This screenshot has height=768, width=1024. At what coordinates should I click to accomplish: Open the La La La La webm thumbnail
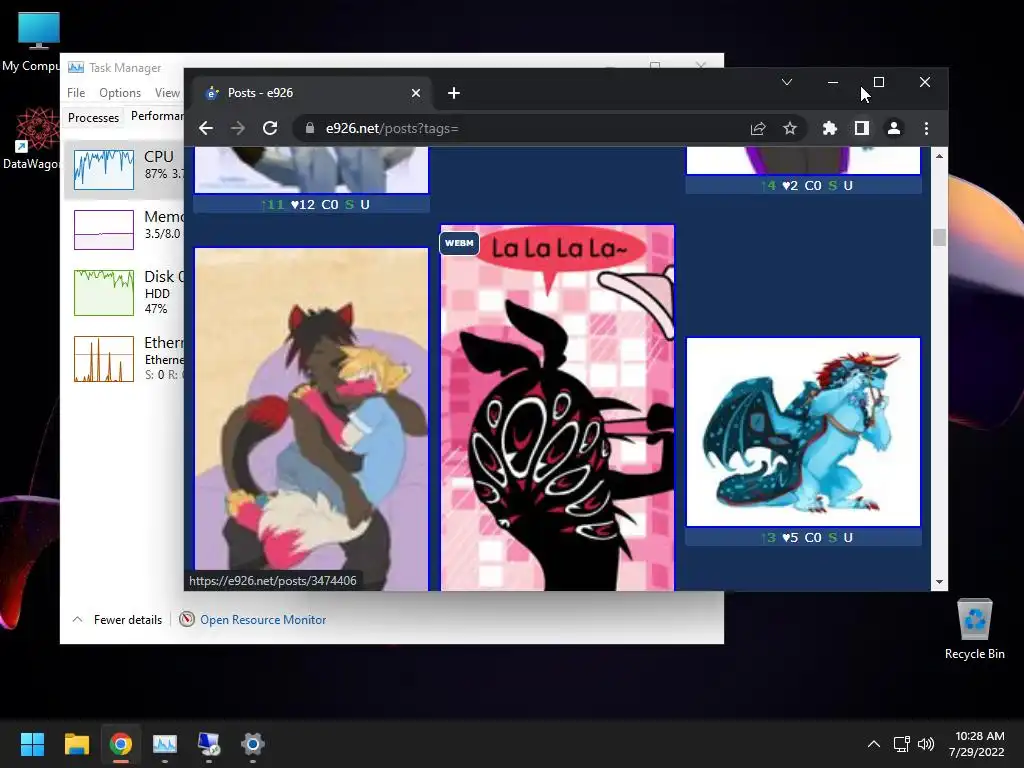(x=558, y=408)
